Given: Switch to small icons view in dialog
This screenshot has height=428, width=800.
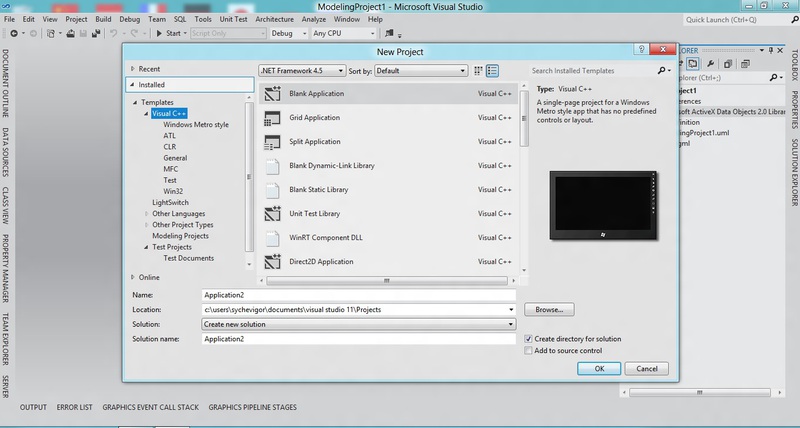Looking at the screenshot, I should pos(478,71).
